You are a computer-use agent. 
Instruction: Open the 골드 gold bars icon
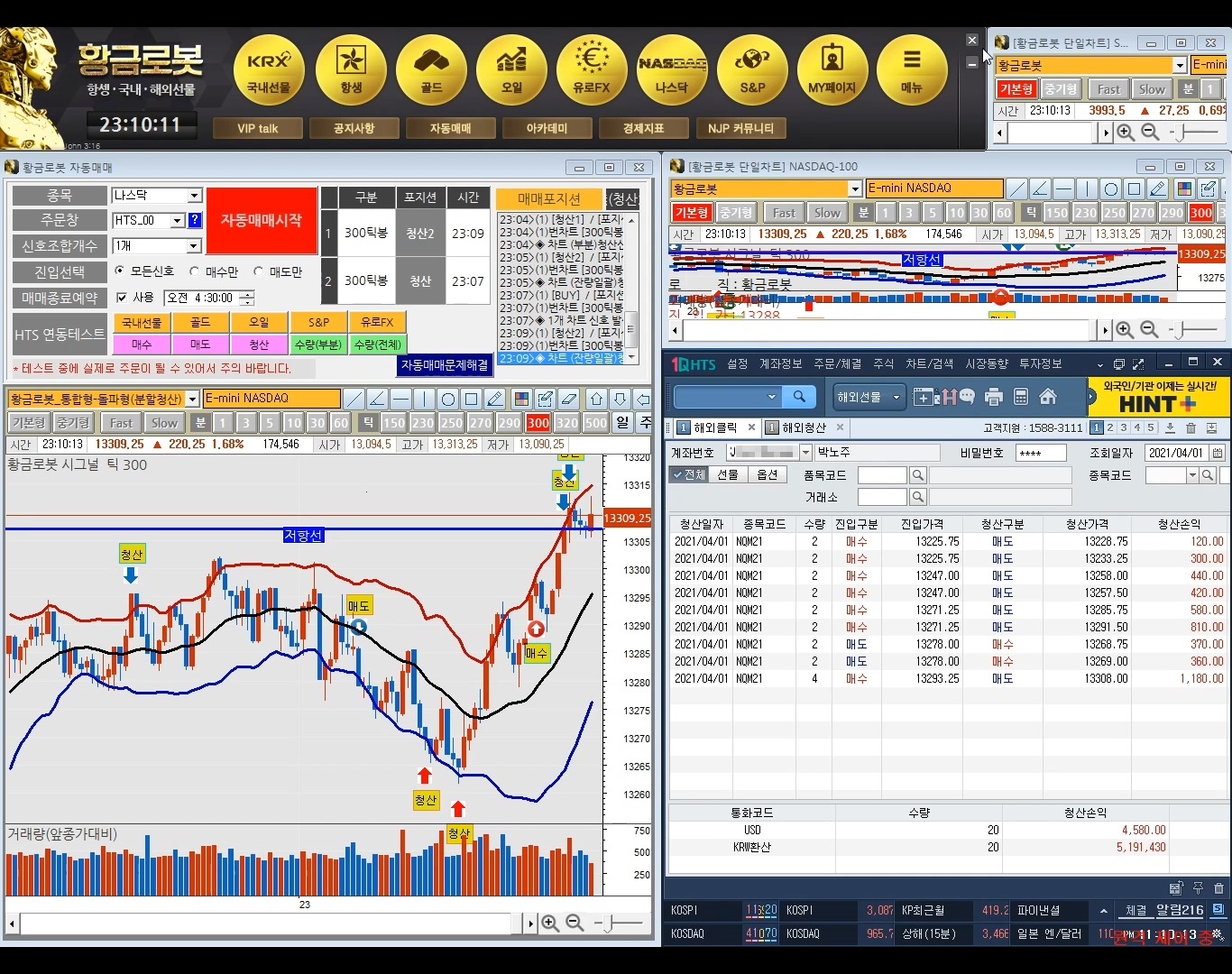431,71
